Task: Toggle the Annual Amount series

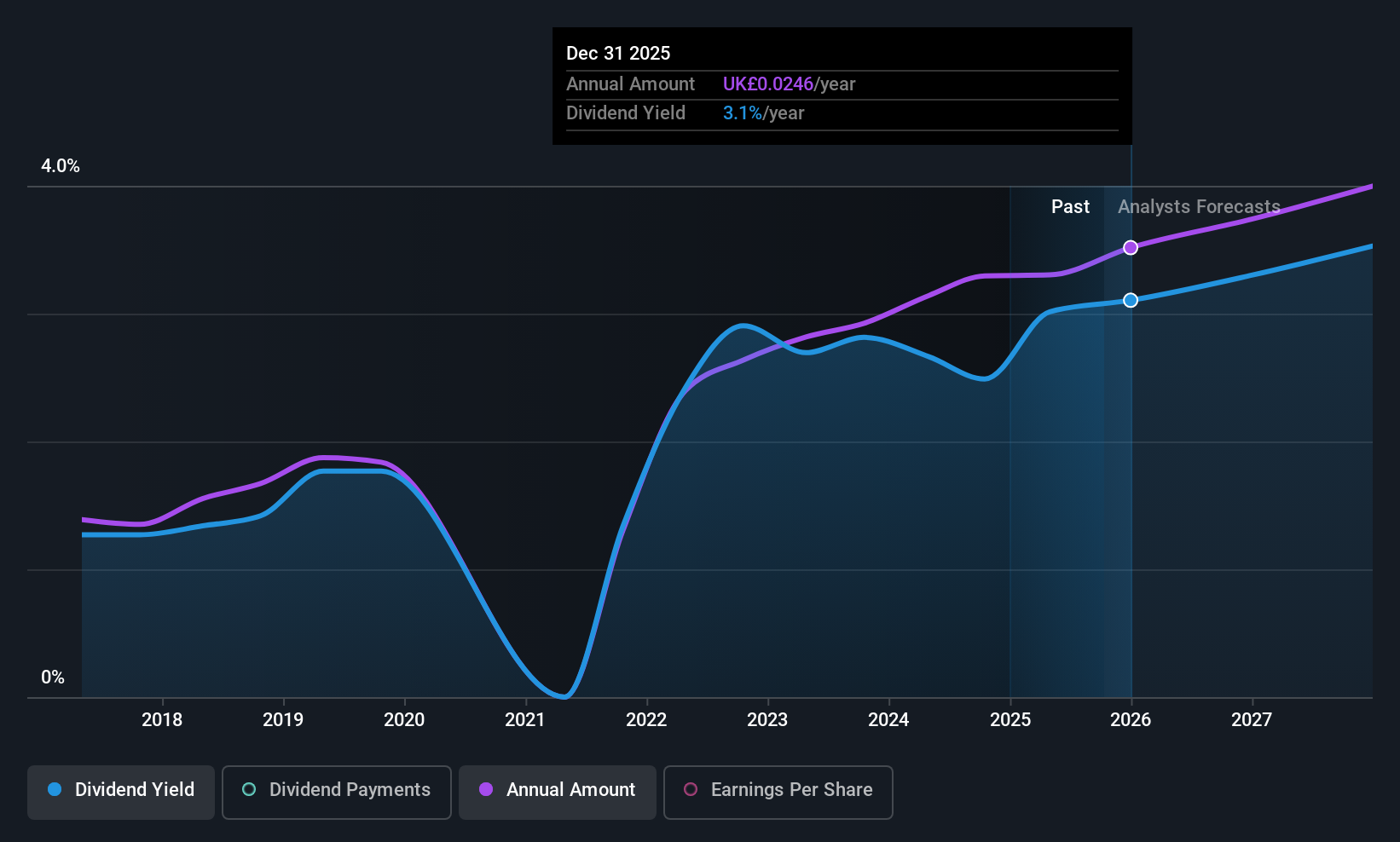Action: click(x=558, y=793)
